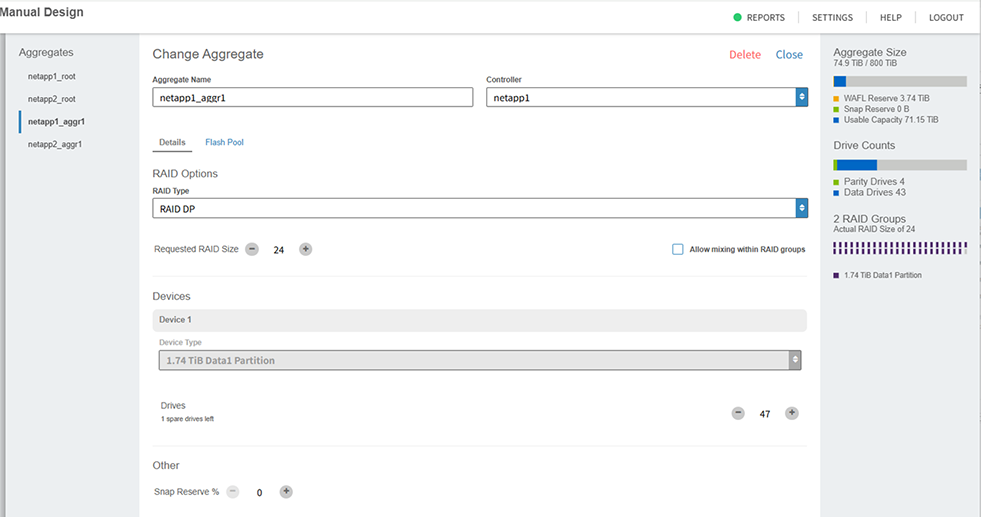Click the Aggregates sidebar heading
Screen dimensions: 981x517
(46, 53)
